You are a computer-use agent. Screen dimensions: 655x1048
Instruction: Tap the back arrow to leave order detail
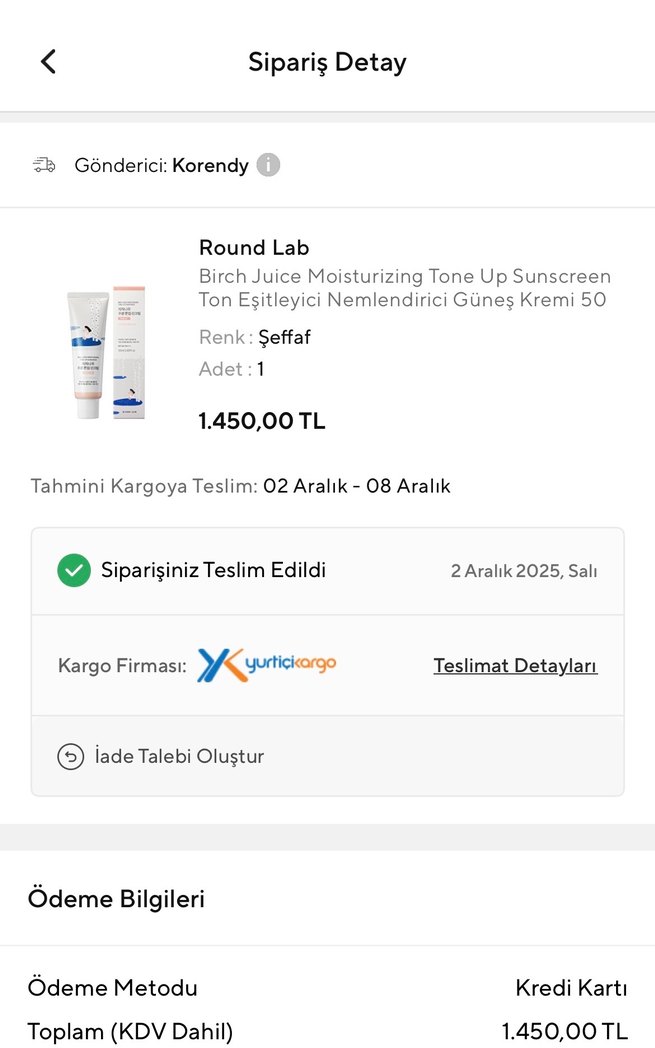coord(47,61)
